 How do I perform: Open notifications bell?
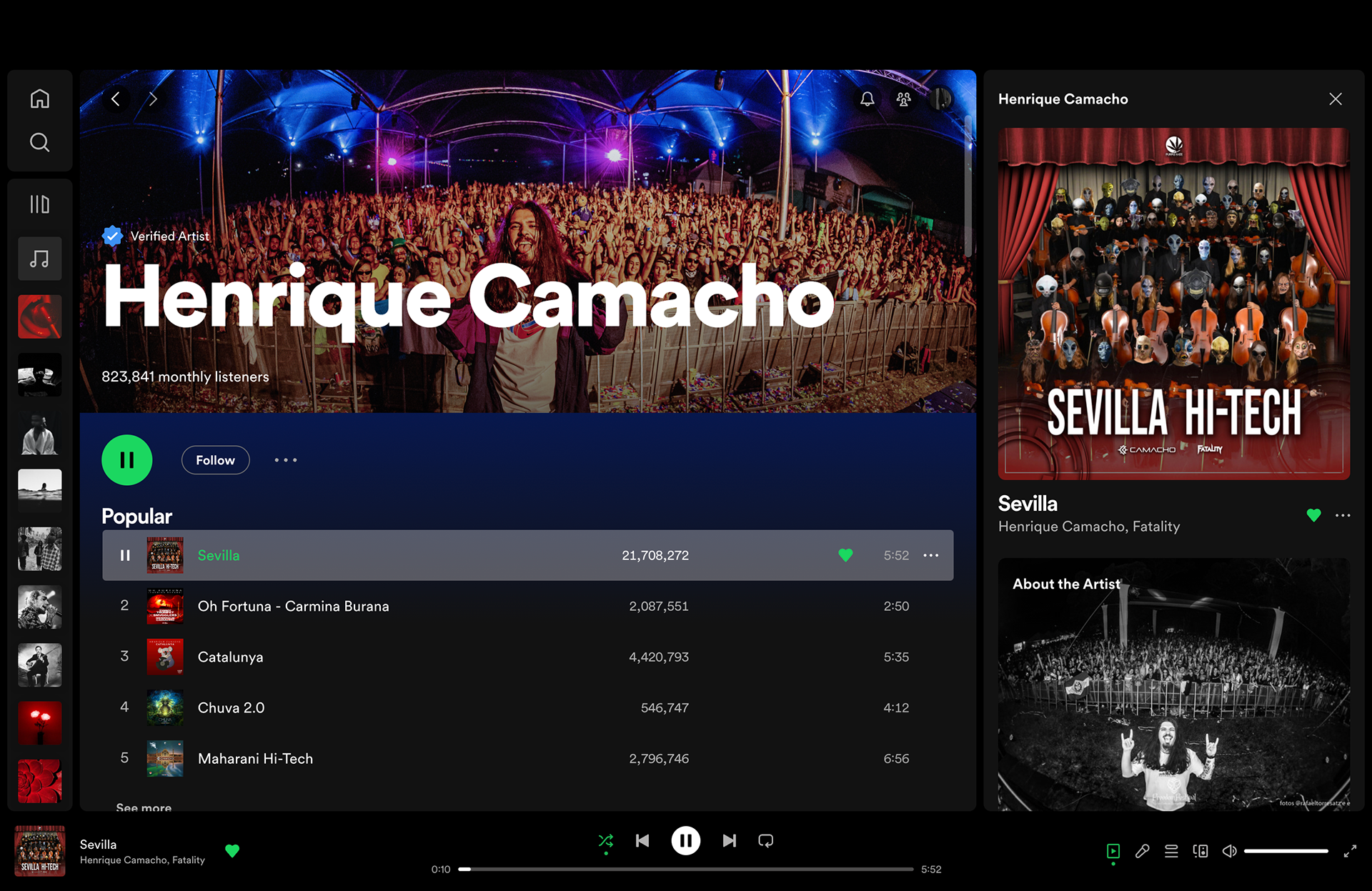click(x=867, y=99)
